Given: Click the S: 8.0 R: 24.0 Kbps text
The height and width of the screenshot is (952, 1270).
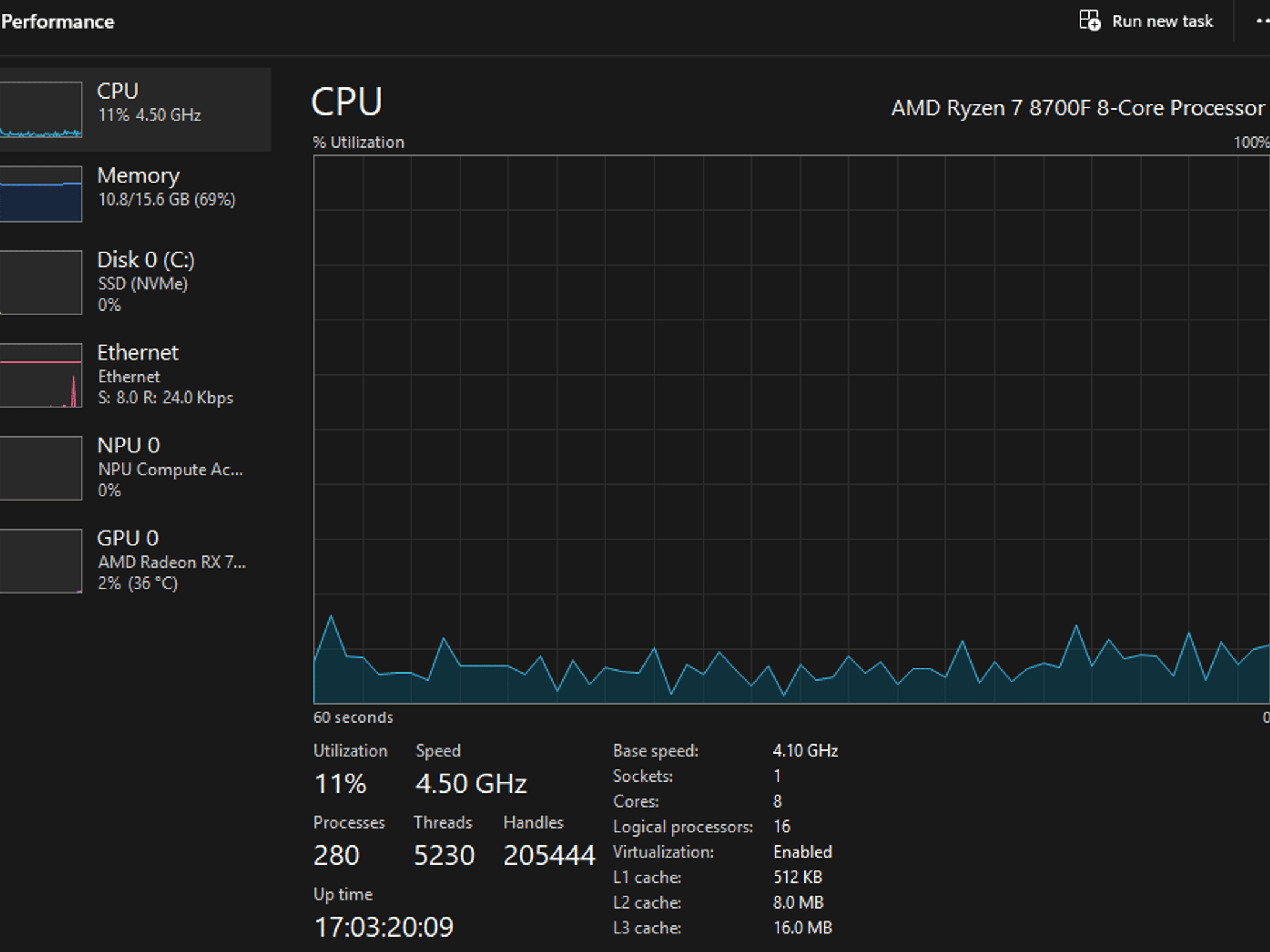Looking at the screenshot, I should [x=166, y=398].
